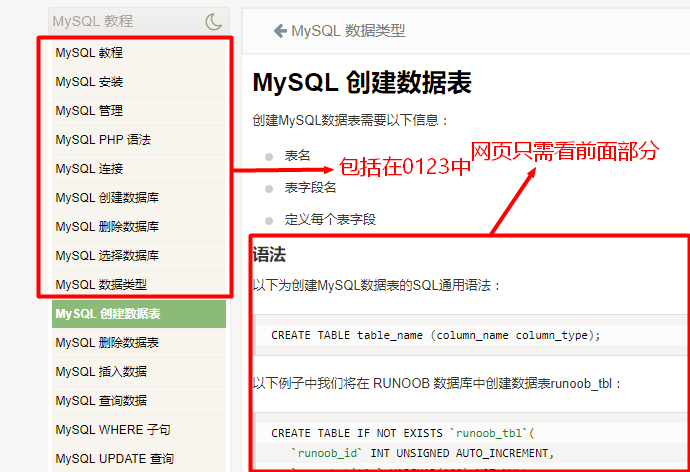This screenshot has height=472, width=690.
Task: Click the CREATE TABLE table_name code line
Action: (x=436, y=336)
